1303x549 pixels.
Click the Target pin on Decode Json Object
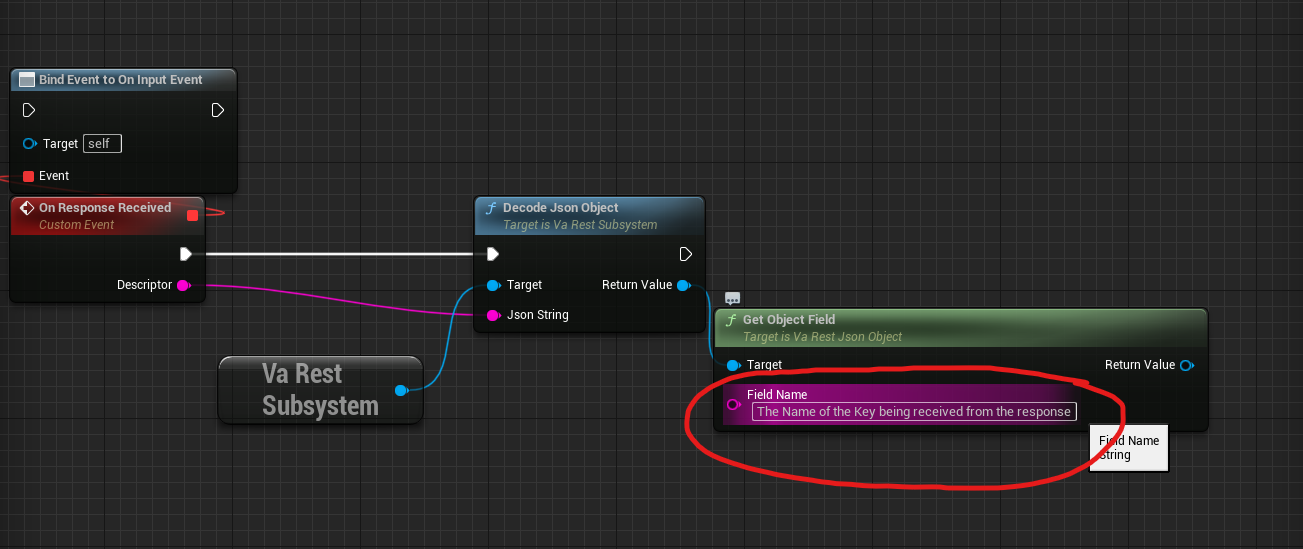(492, 285)
